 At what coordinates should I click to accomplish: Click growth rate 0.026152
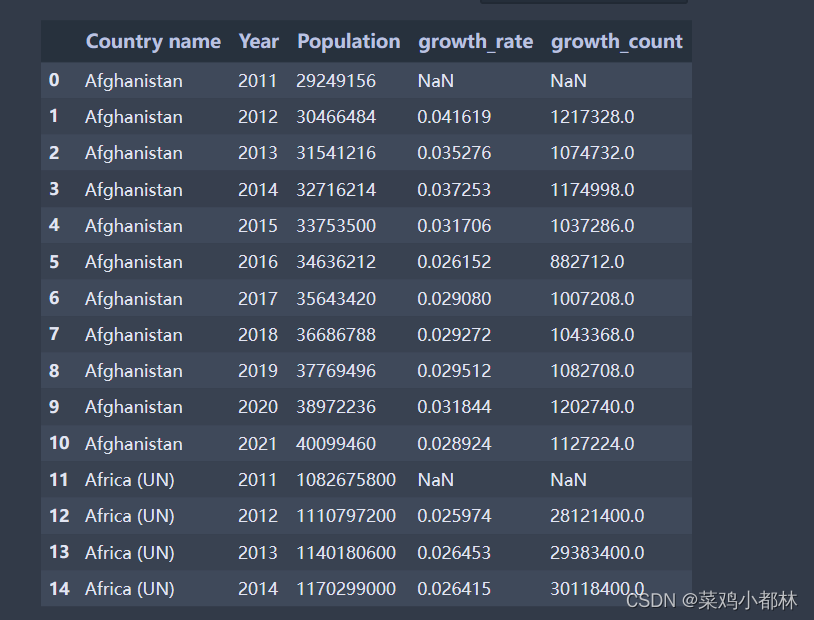(x=454, y=262)
